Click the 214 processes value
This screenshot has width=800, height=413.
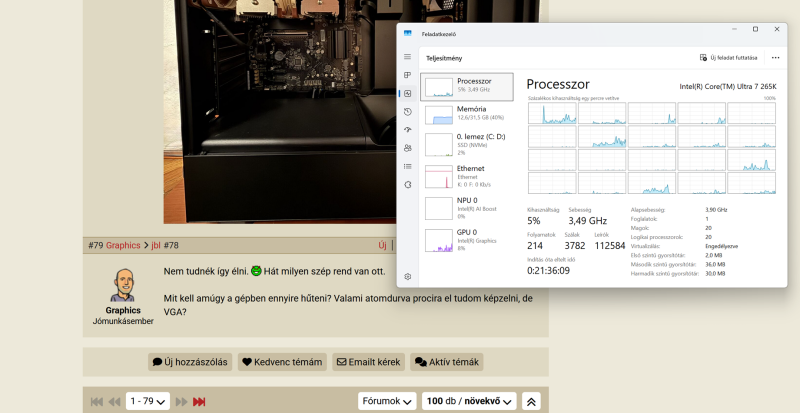tap(535, 246)
